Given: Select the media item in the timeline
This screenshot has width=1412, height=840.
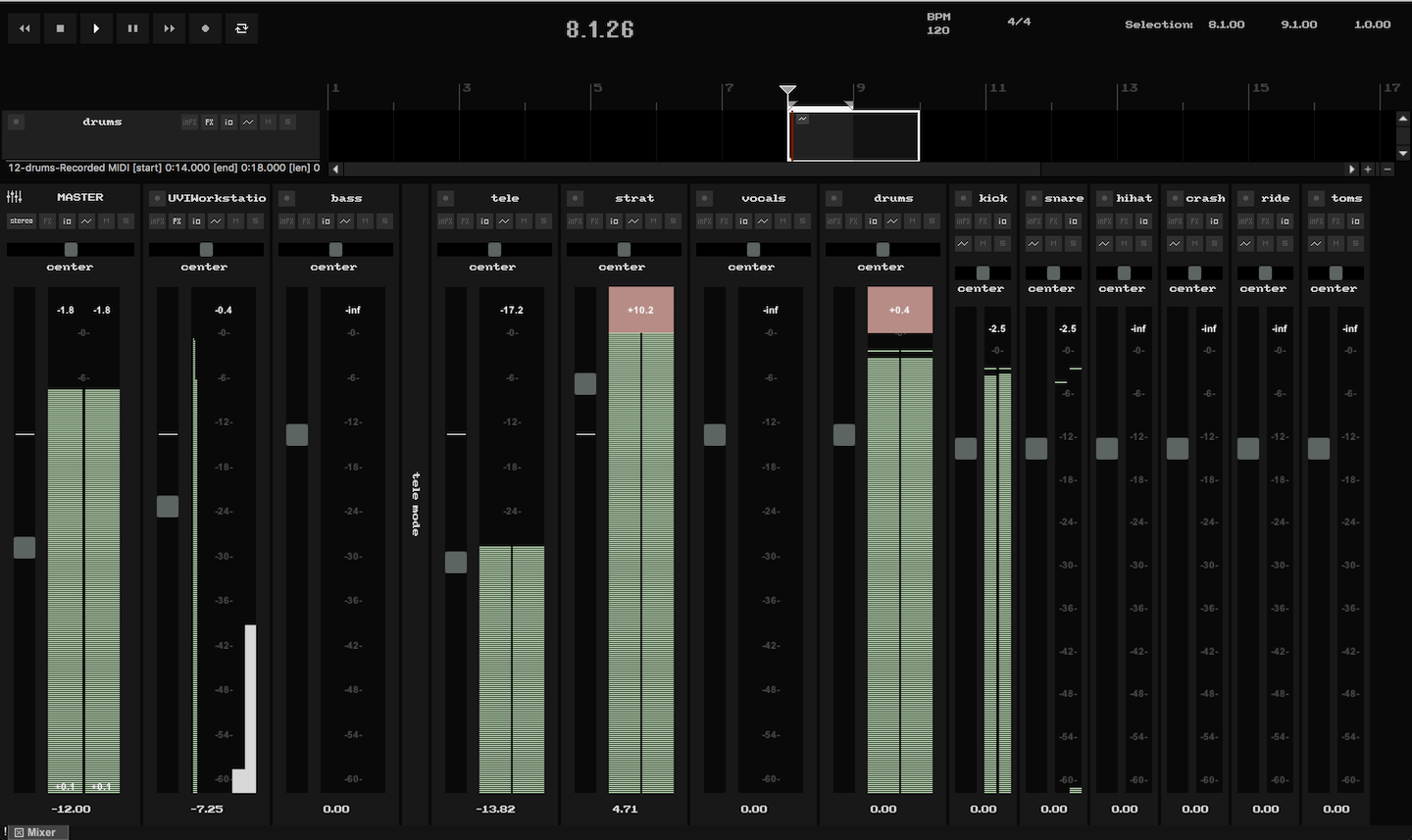Looking at the screenshot, I should (x=854, y=136).
